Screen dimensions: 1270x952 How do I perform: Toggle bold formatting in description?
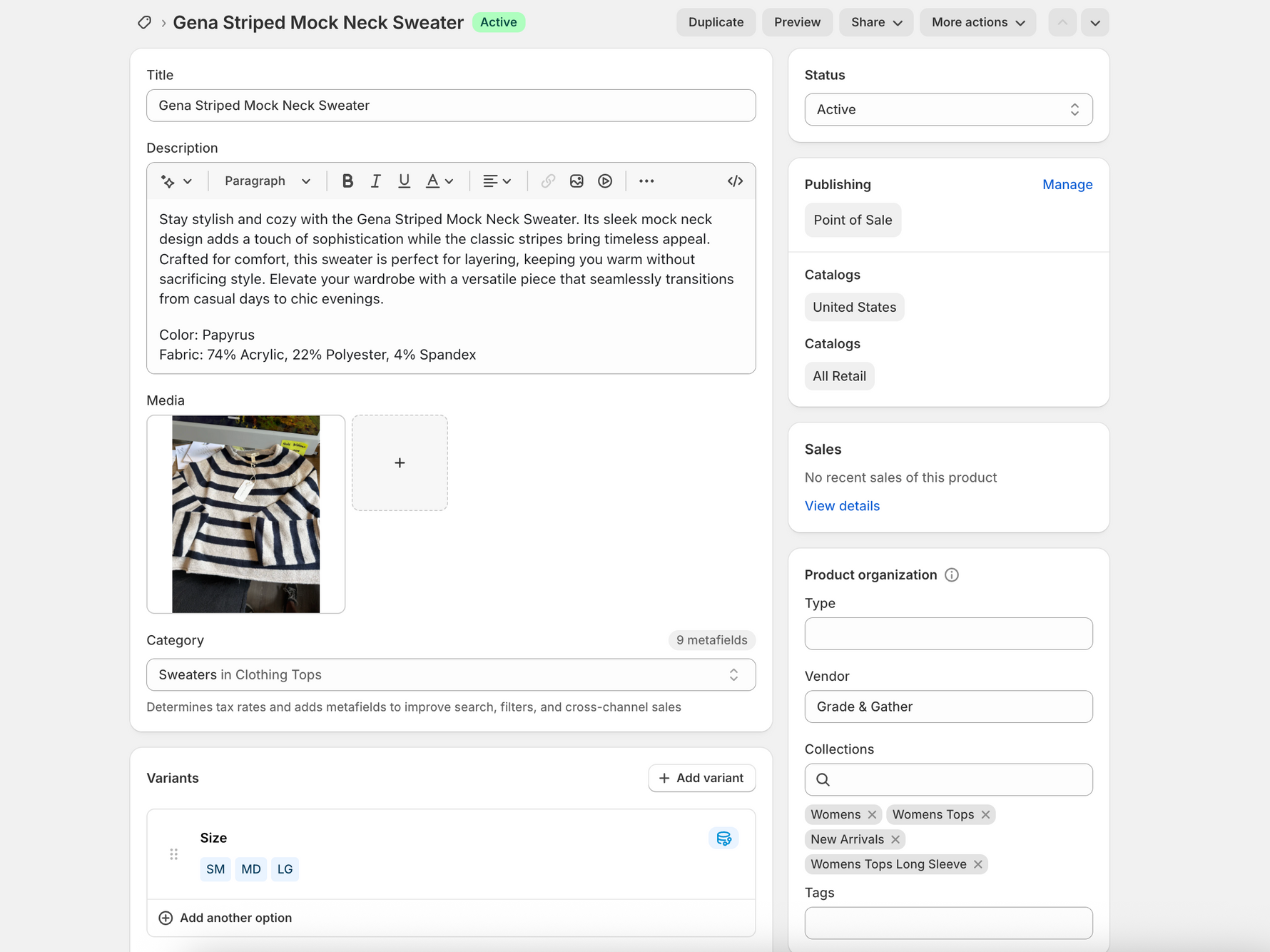pyautogui.click(x=347, y=181)
